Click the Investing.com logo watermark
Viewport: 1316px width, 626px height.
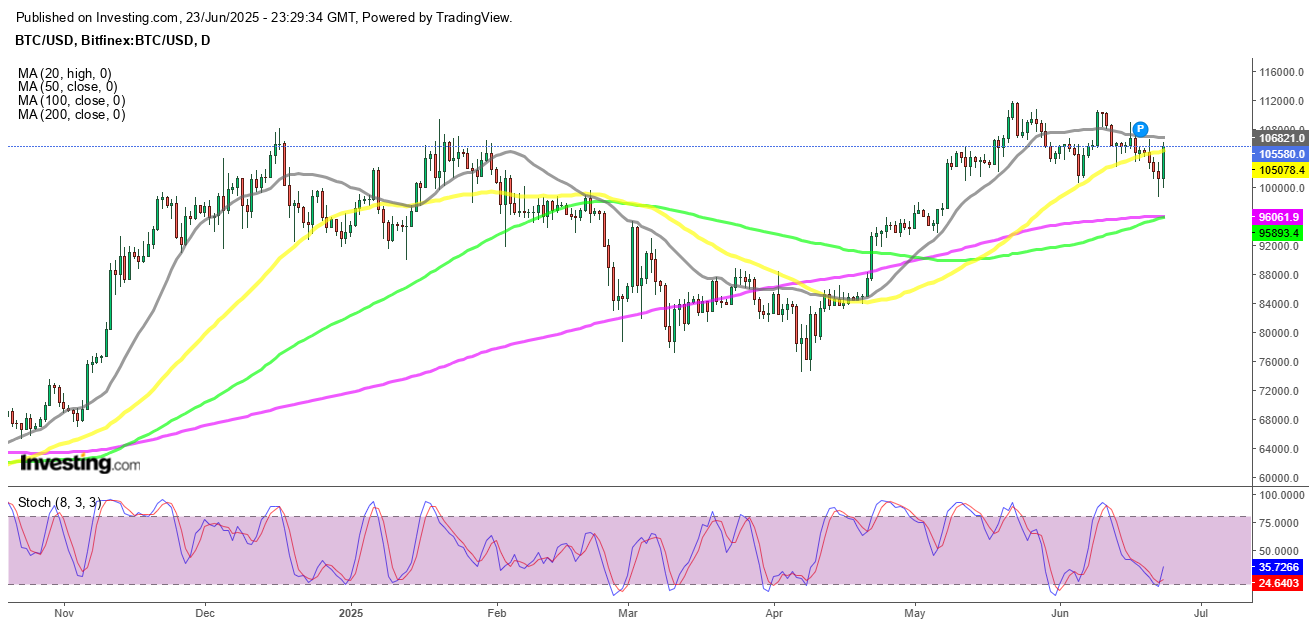point(80,464)
